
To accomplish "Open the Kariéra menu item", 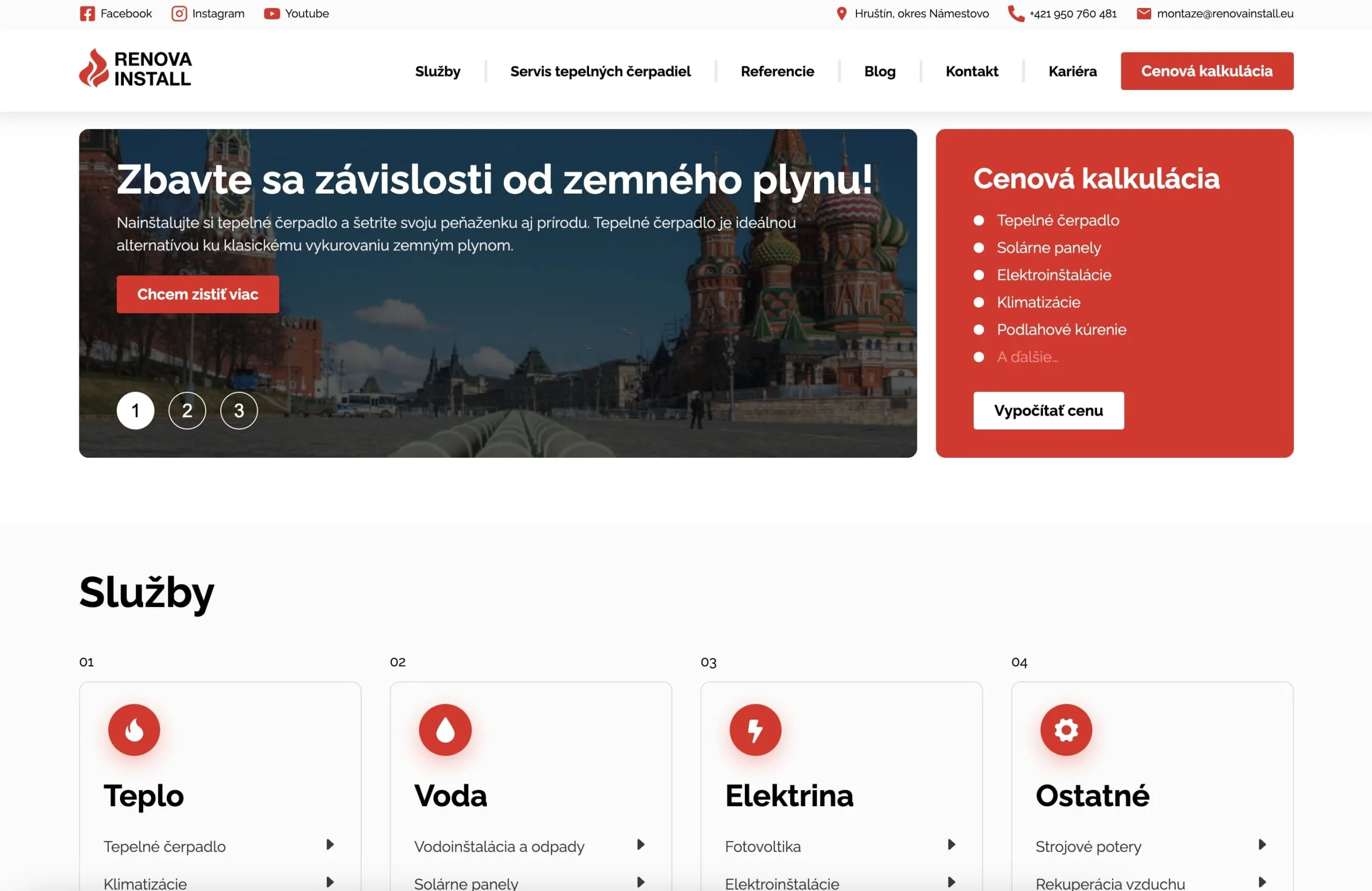I will coord(1072,71).
